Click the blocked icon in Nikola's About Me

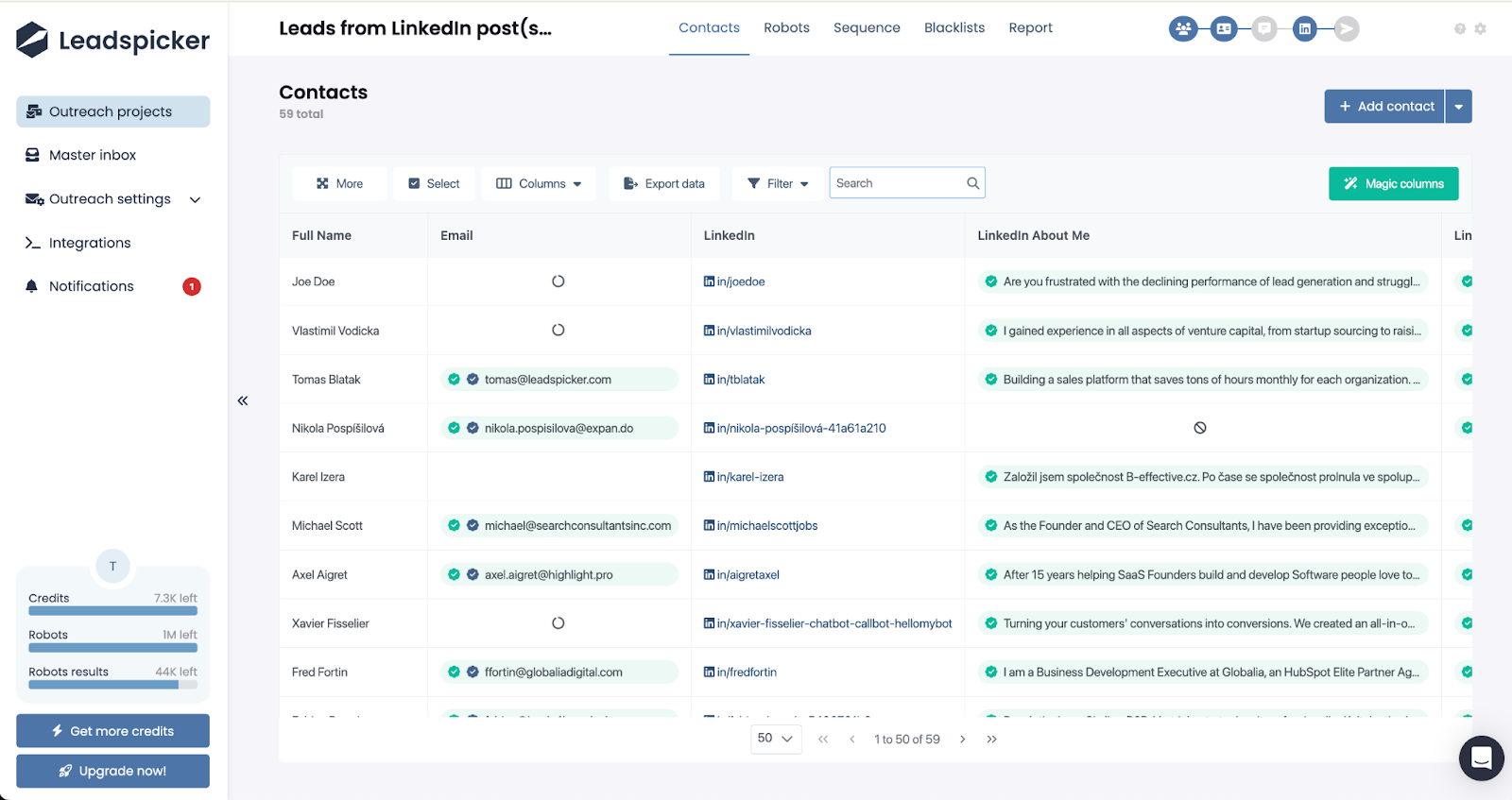click(1200, 428)
